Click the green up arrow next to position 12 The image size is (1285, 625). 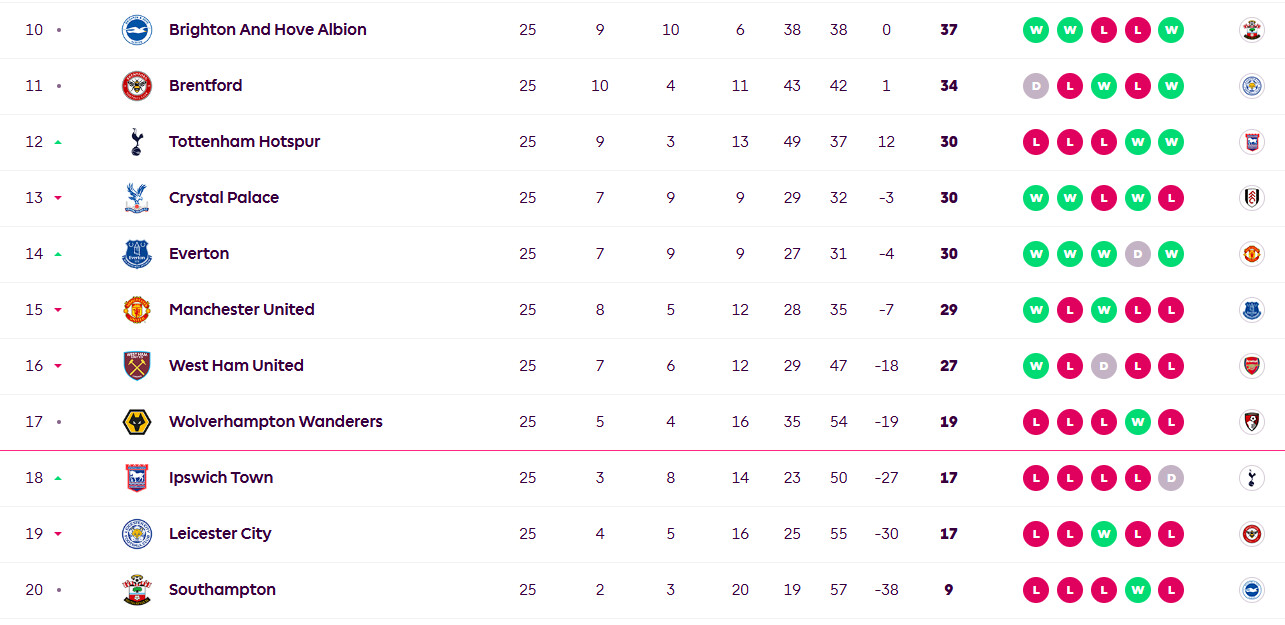click(x=58, y=142)
